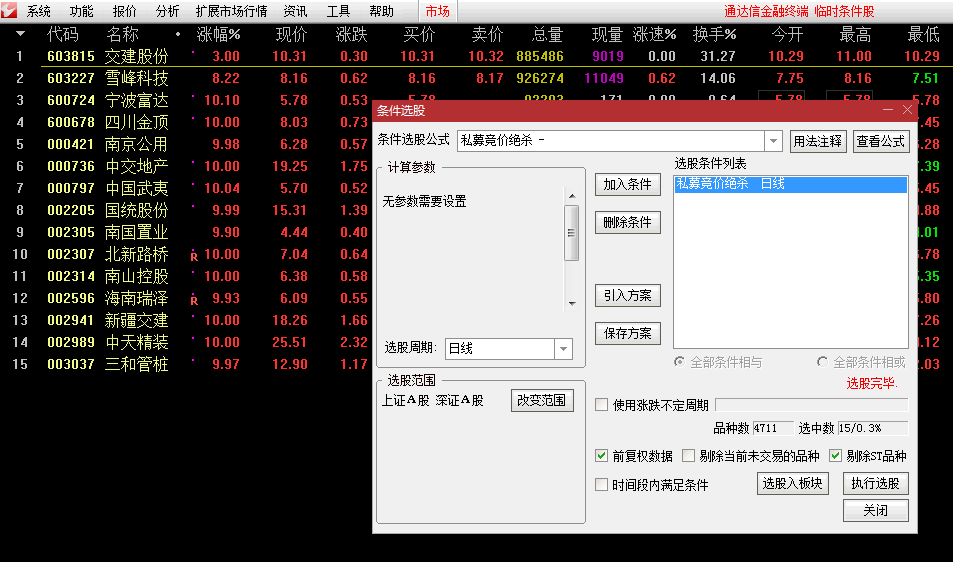Click the diamond marker beside 名称 header
The image size is (953, 562).
coord(177,34)
